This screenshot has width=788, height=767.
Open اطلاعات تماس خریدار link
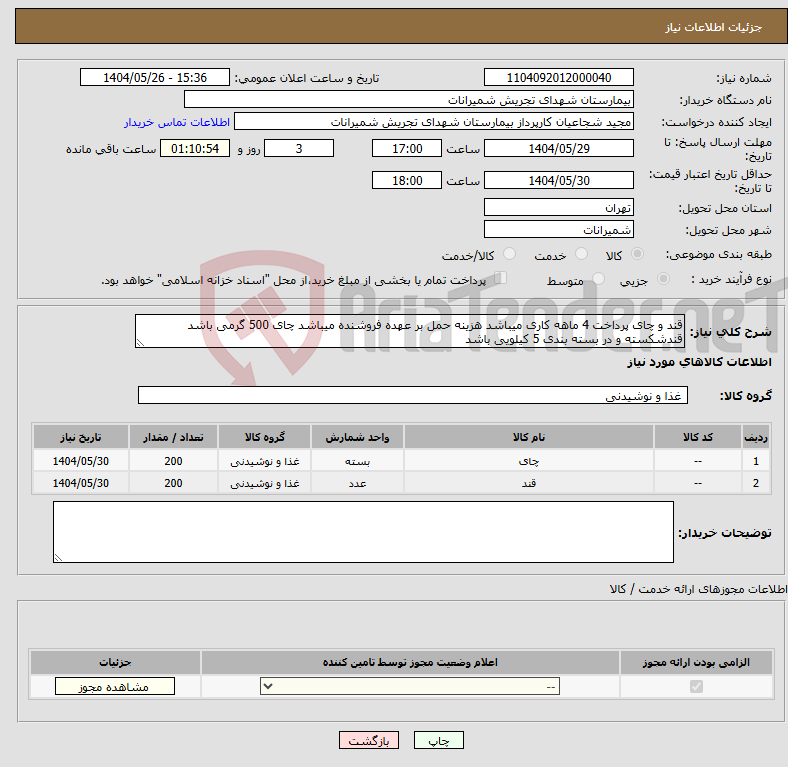(x=177, y=122)
